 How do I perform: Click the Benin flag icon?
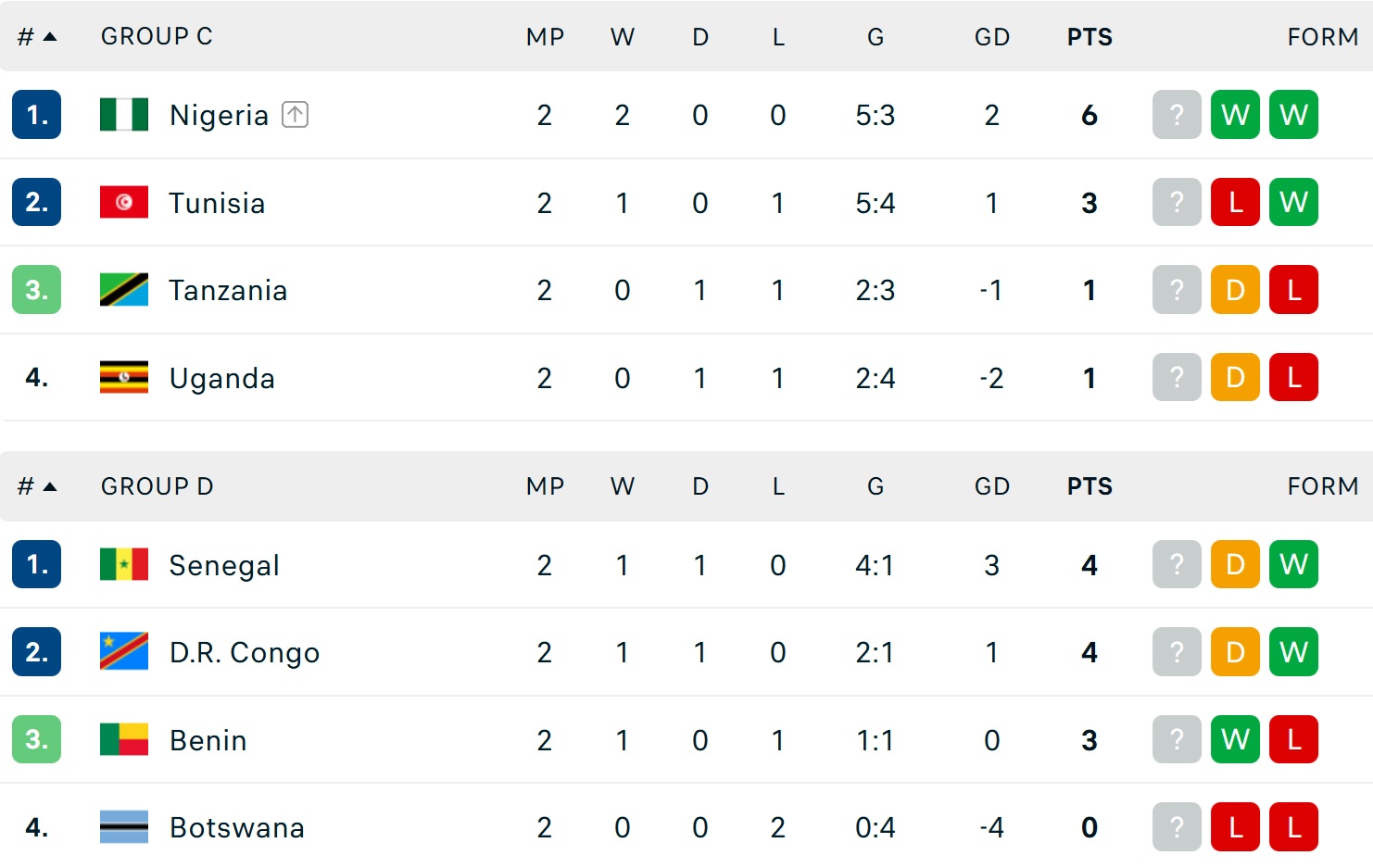124,739
